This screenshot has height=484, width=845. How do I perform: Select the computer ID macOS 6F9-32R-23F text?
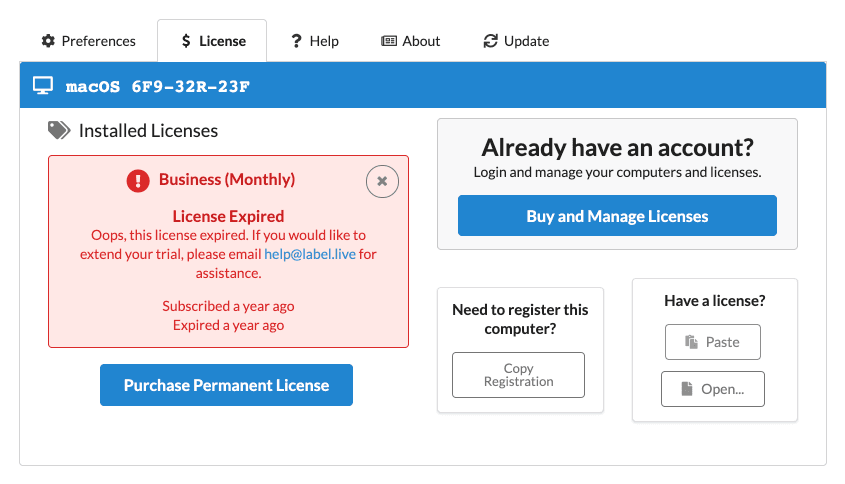(158, 87)
